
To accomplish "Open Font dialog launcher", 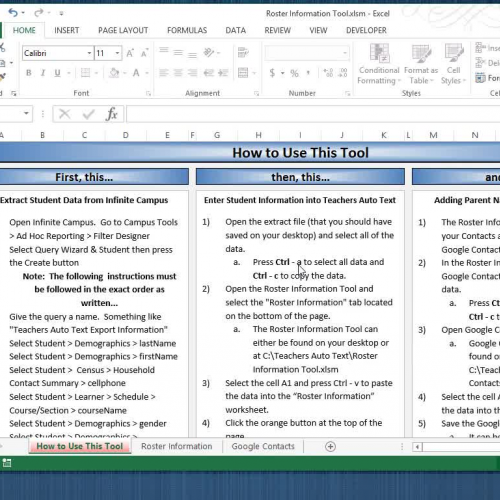I will click(x=148, y=94).
